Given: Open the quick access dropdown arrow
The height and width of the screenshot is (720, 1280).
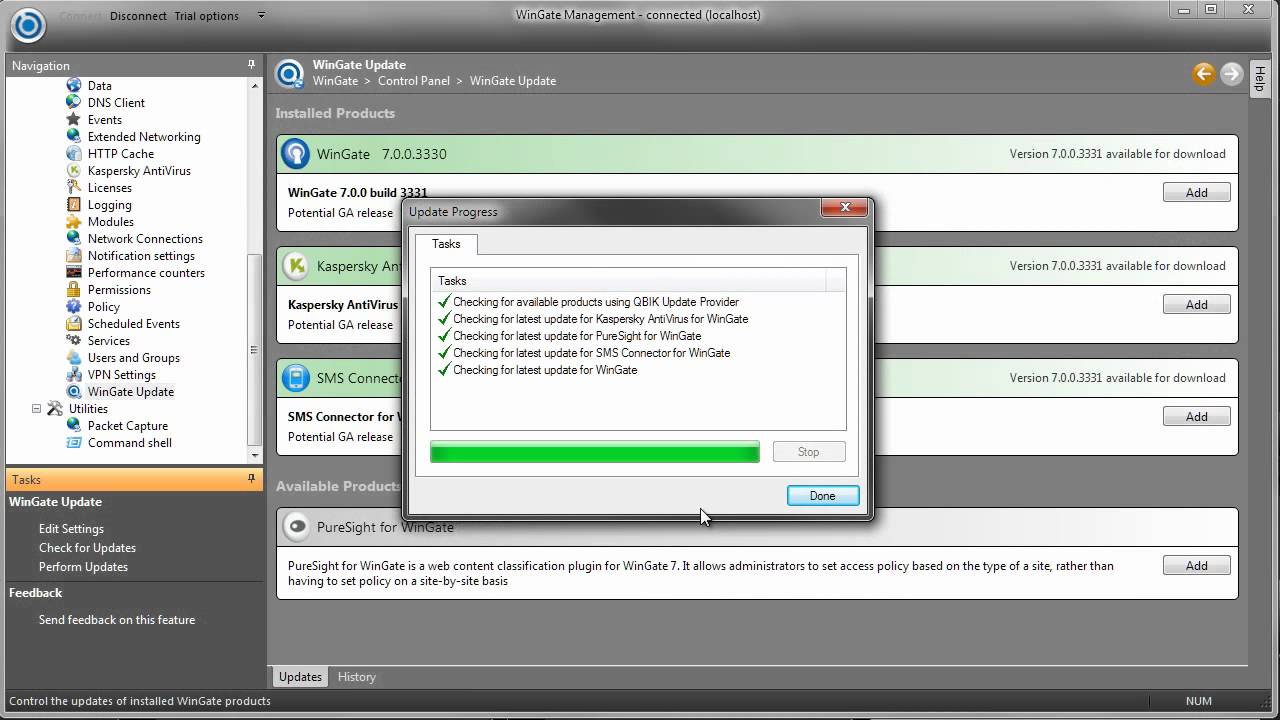Looking at the screenshot, I should (261, 16).
